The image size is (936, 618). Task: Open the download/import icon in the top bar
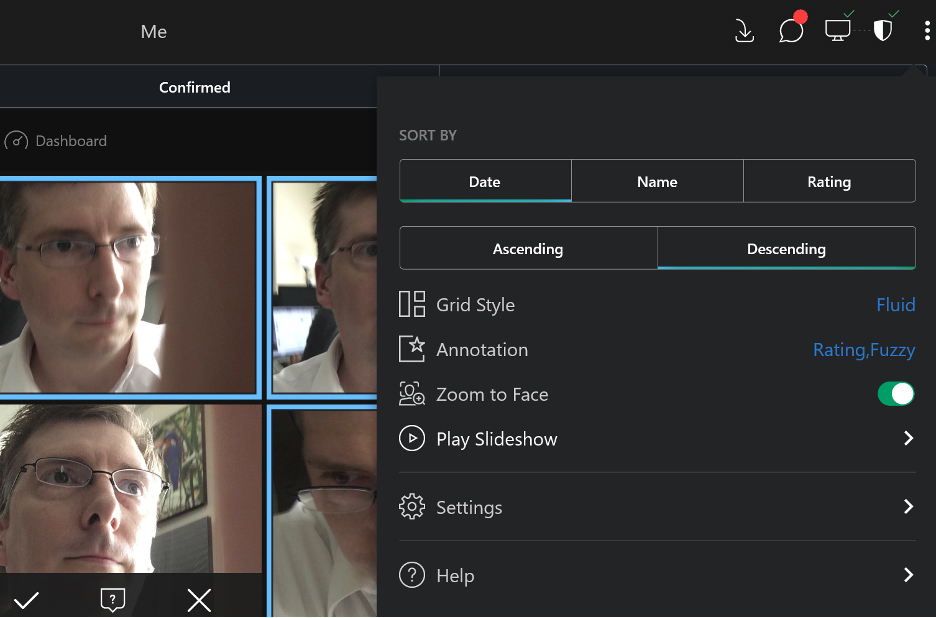click(x=744, y=31)
